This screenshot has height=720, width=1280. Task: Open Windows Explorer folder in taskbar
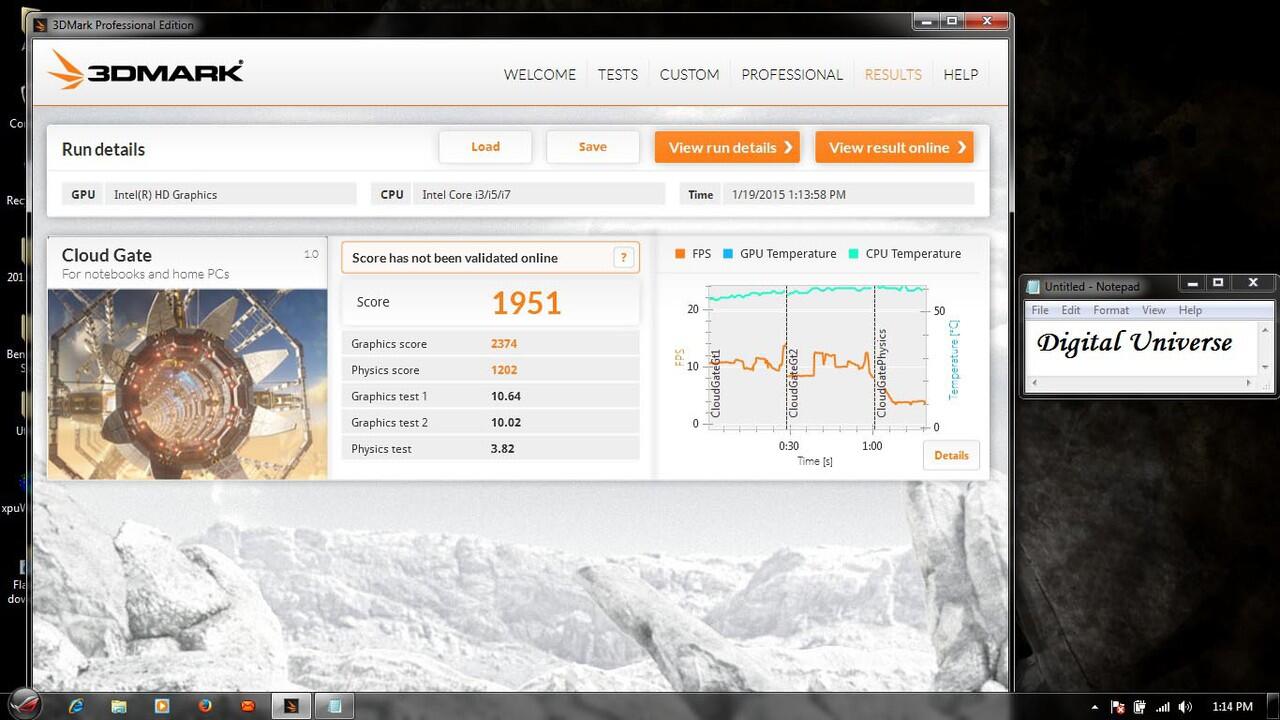pyautogui.click(x=119, y=706)
